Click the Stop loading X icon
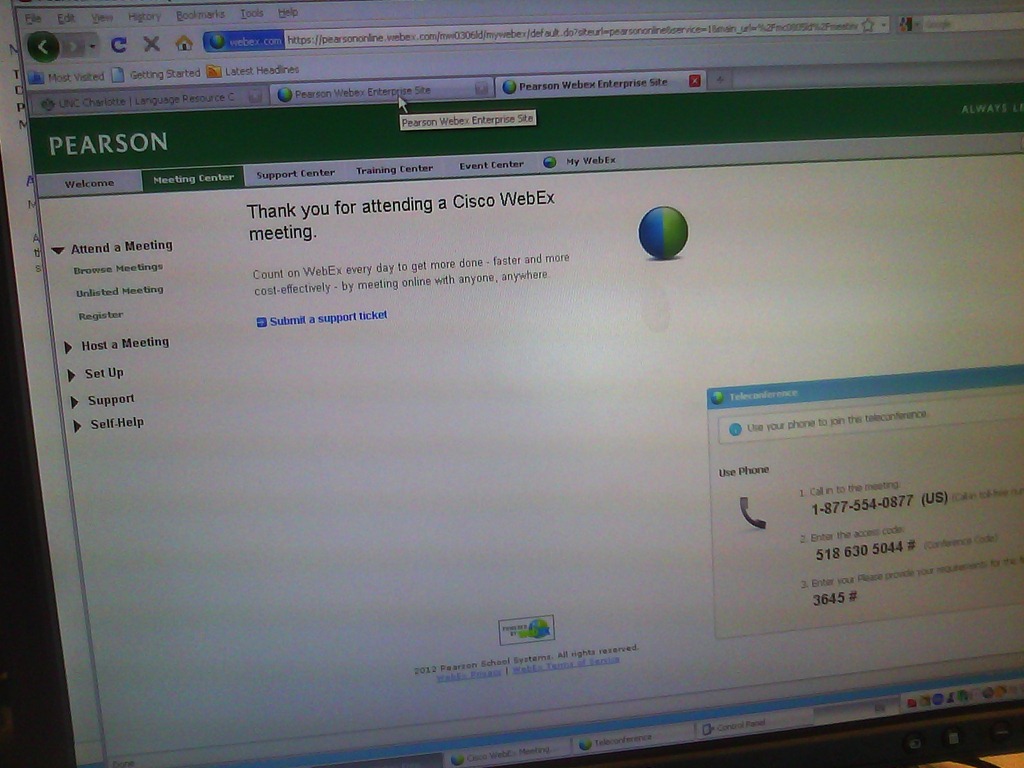1024x768 pixels. [x=151, y=43]
